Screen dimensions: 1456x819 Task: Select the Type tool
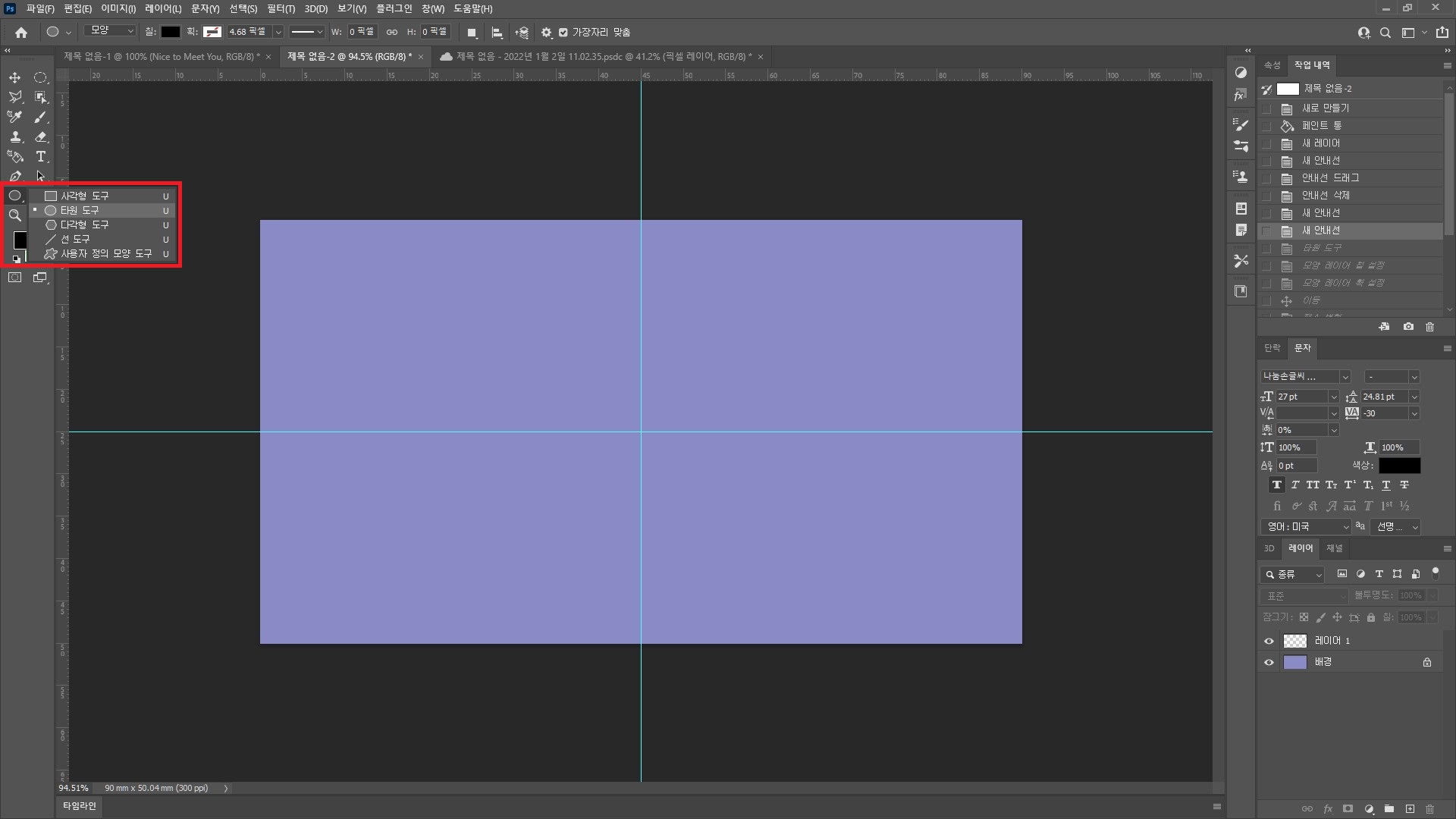tap(41, 156)
